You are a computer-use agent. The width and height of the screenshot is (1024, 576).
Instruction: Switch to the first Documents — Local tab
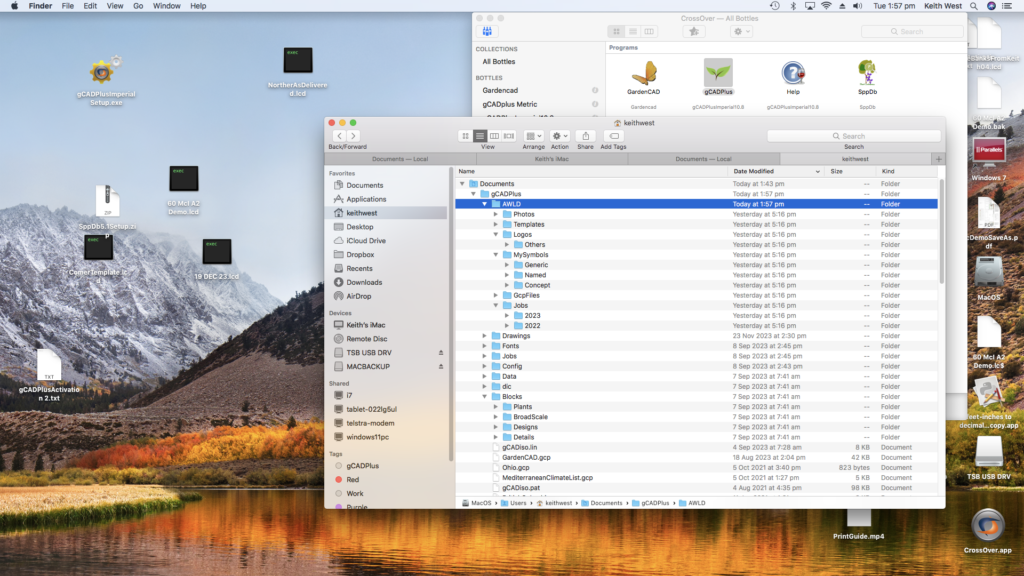click(400, 159)
